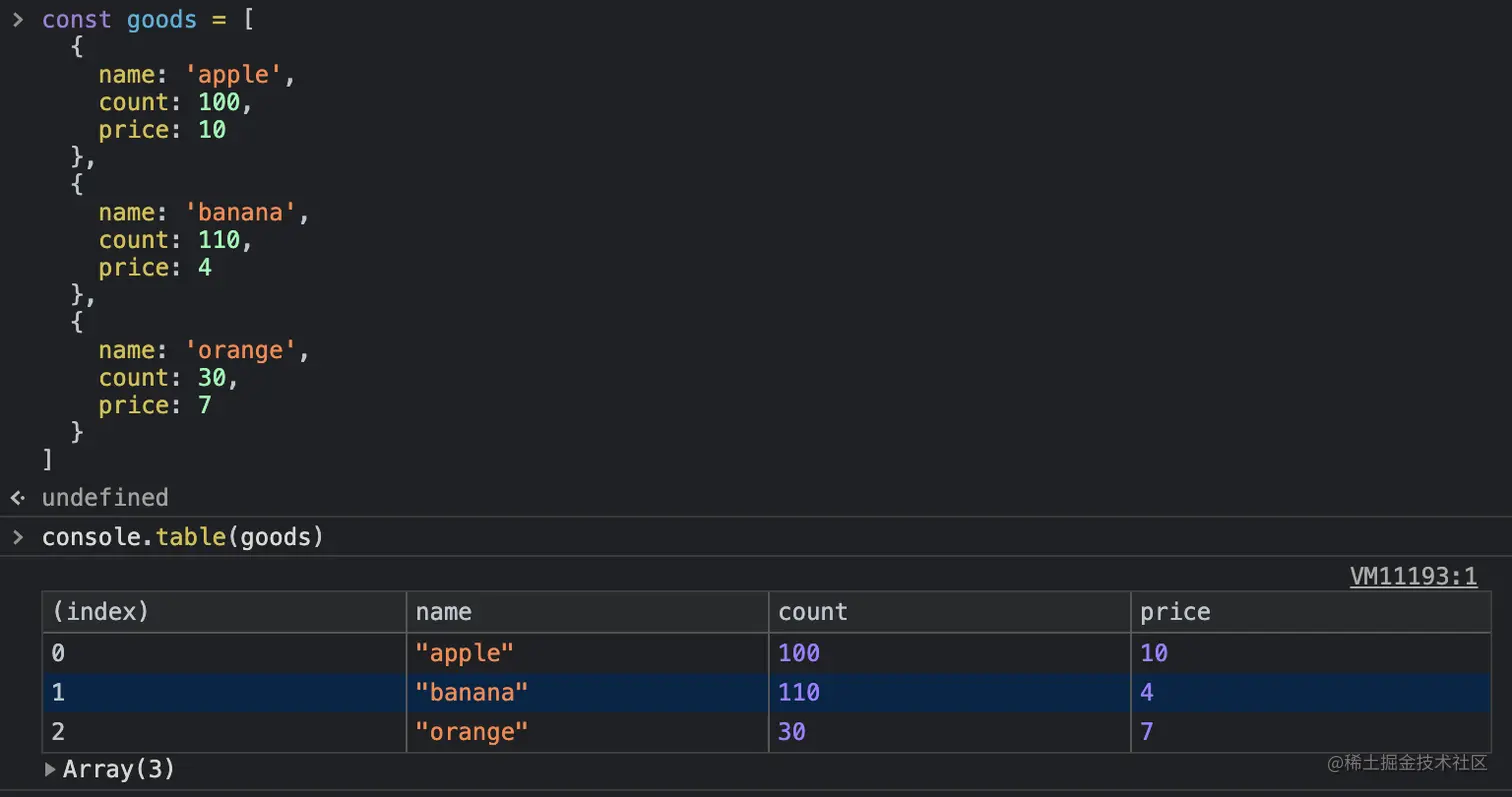Select price value 10 for apple
This screenshot has width=1512, height=797.
tap(1150, 652)
